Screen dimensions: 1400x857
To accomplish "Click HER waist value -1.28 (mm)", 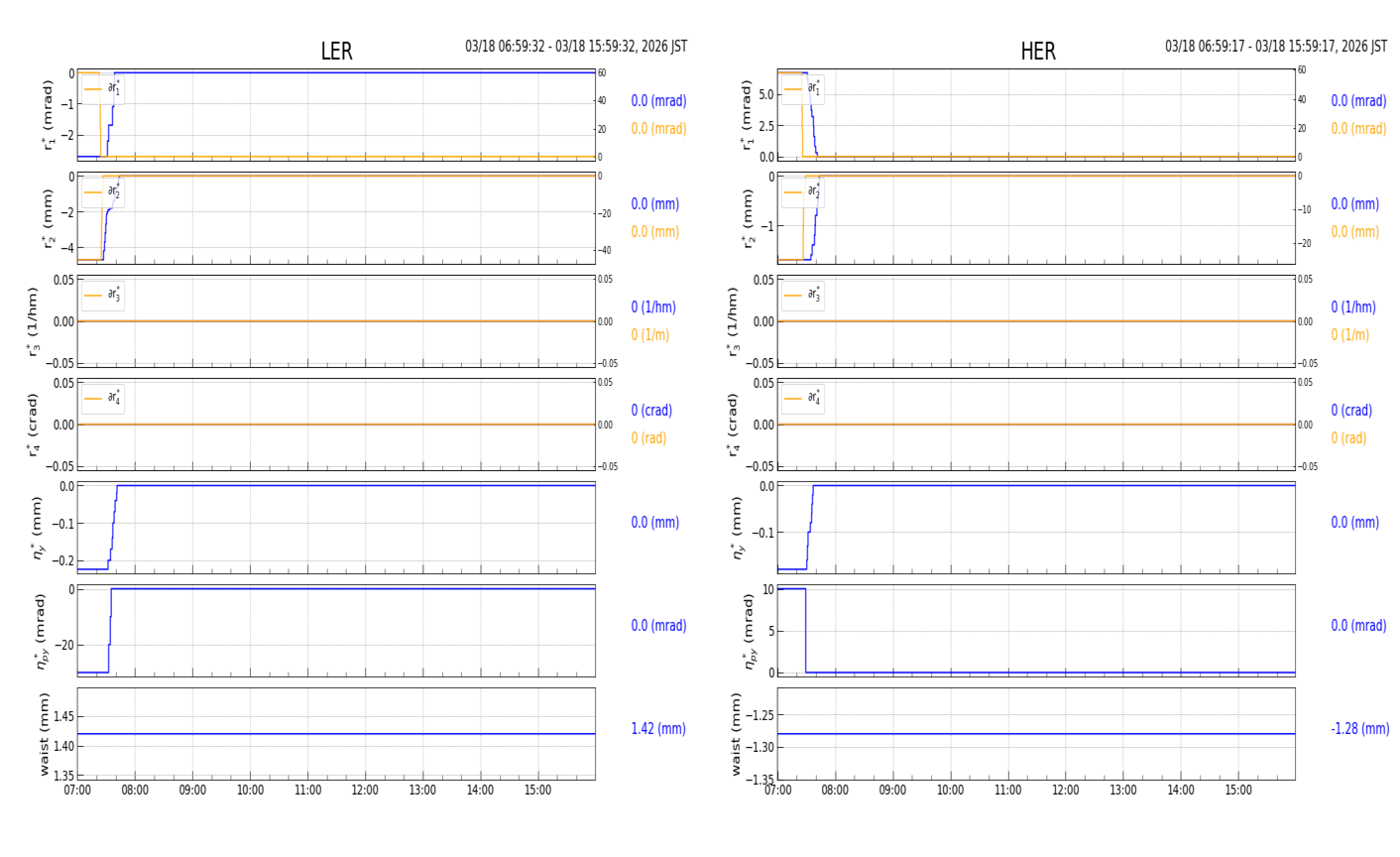I will [x=1359, y=729].
